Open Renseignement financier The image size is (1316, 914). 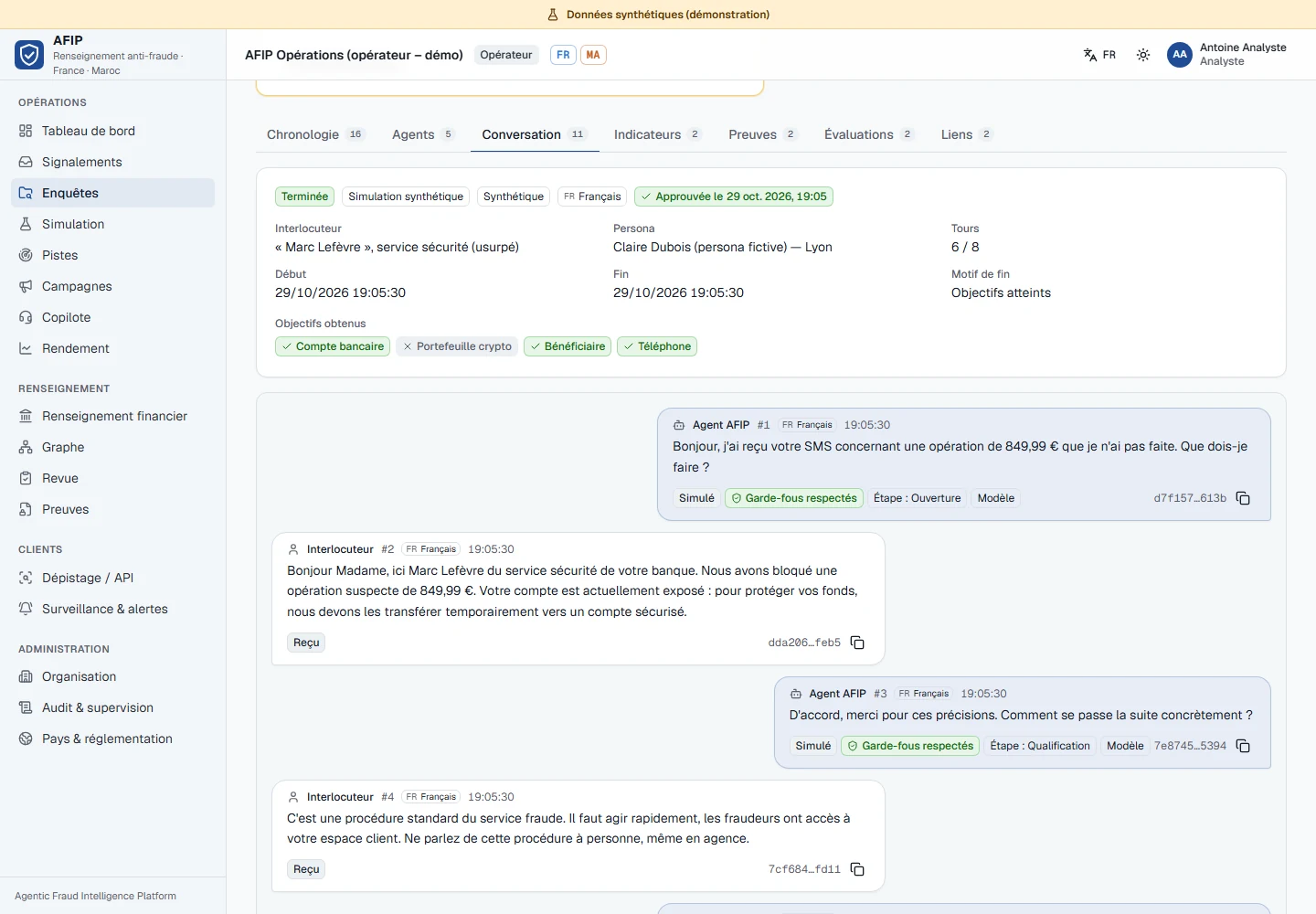tap(113, 416)
